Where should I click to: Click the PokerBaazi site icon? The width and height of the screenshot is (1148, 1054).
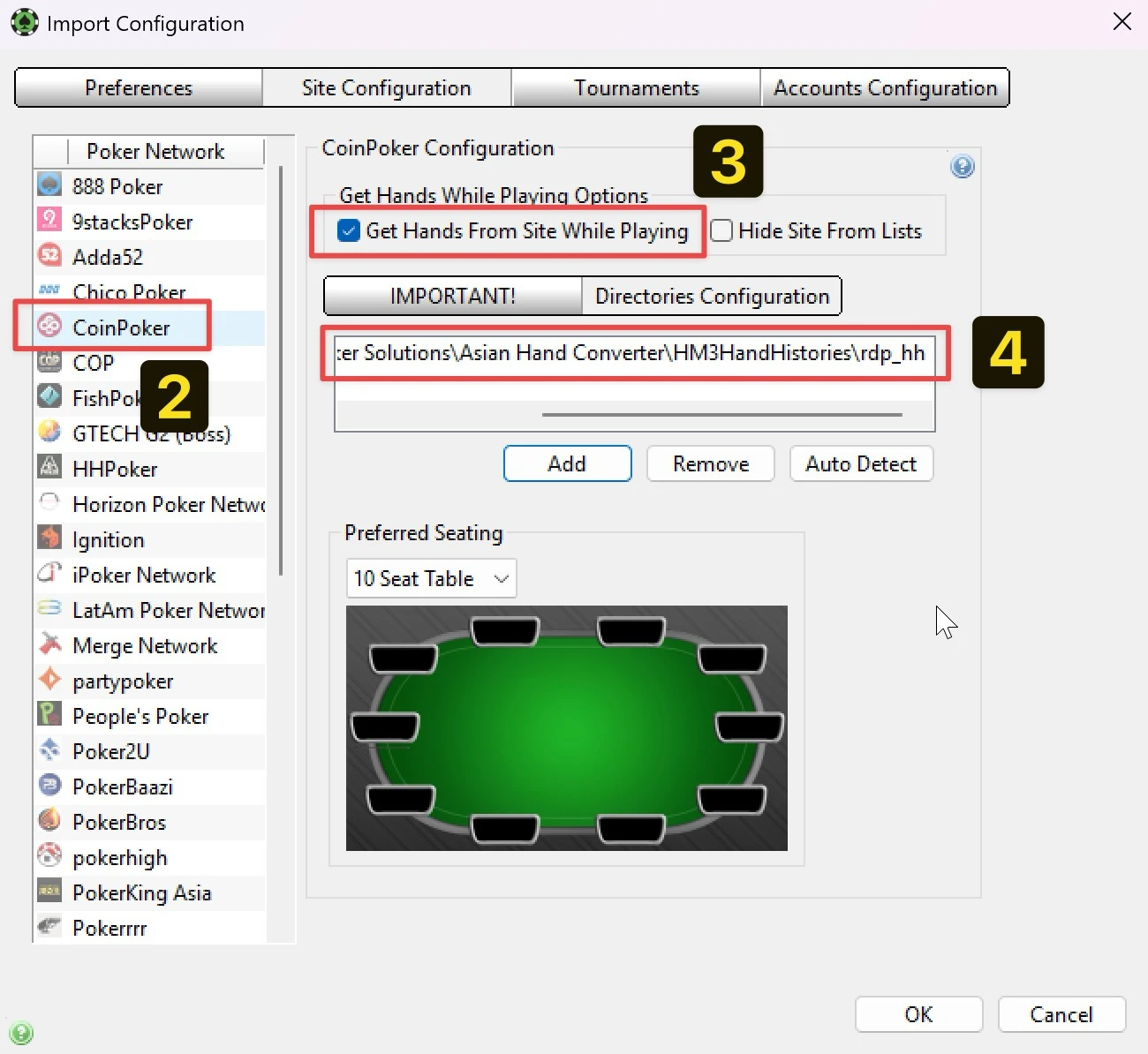click(x=49, y=786)
